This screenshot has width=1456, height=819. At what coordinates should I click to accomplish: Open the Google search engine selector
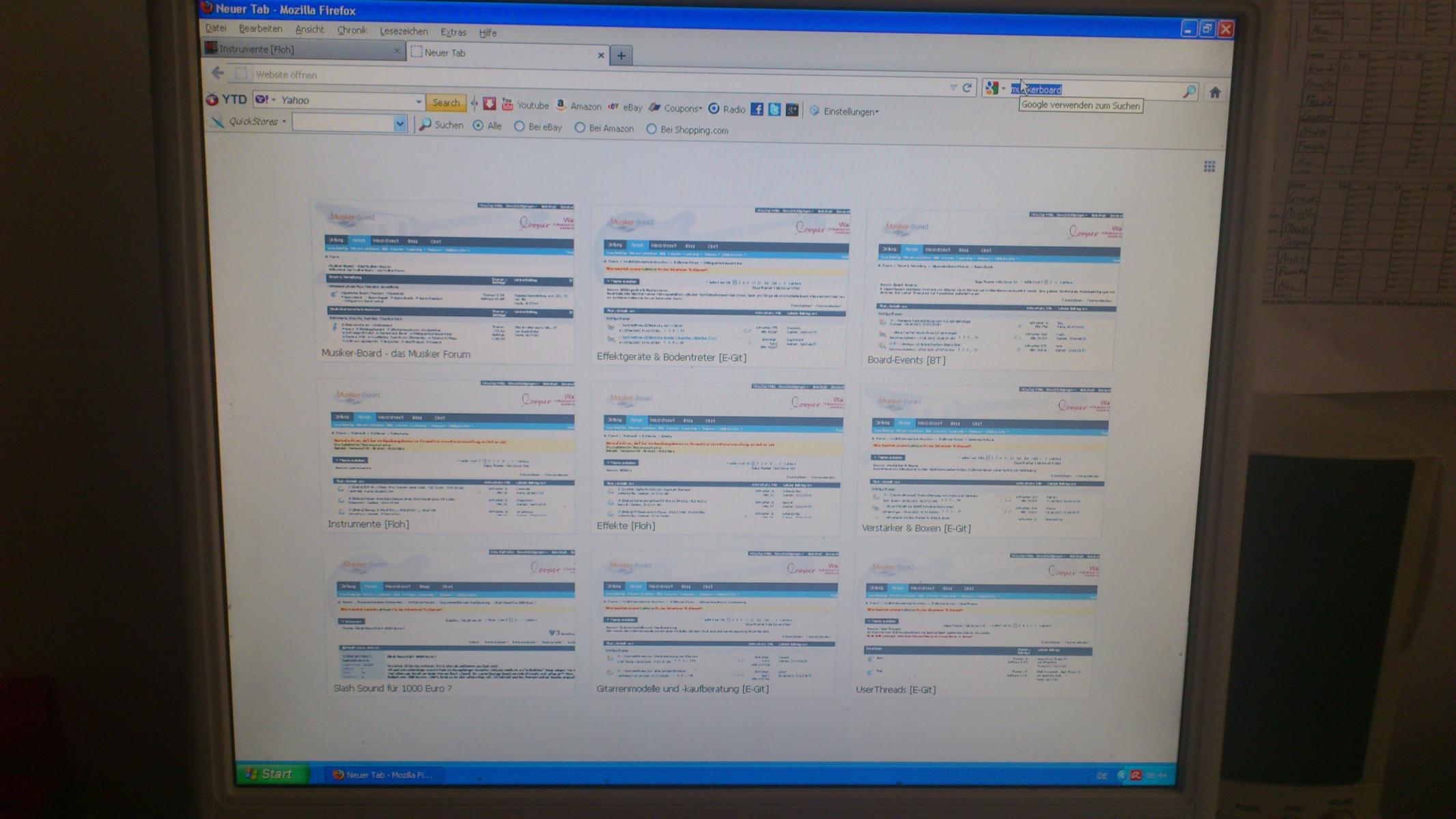(x=996, y=88)
